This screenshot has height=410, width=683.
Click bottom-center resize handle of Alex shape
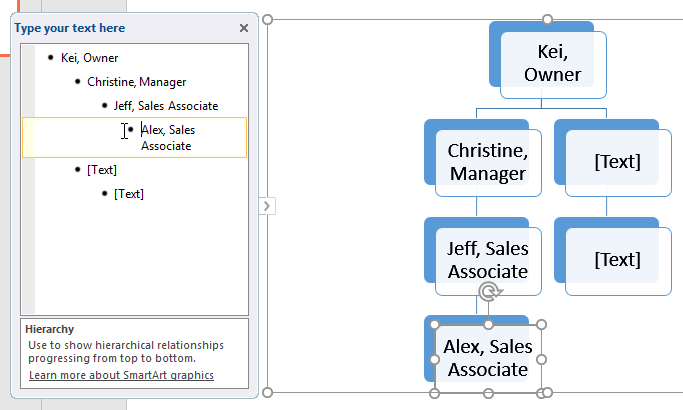pyautogui.click(x=488, y=393)
